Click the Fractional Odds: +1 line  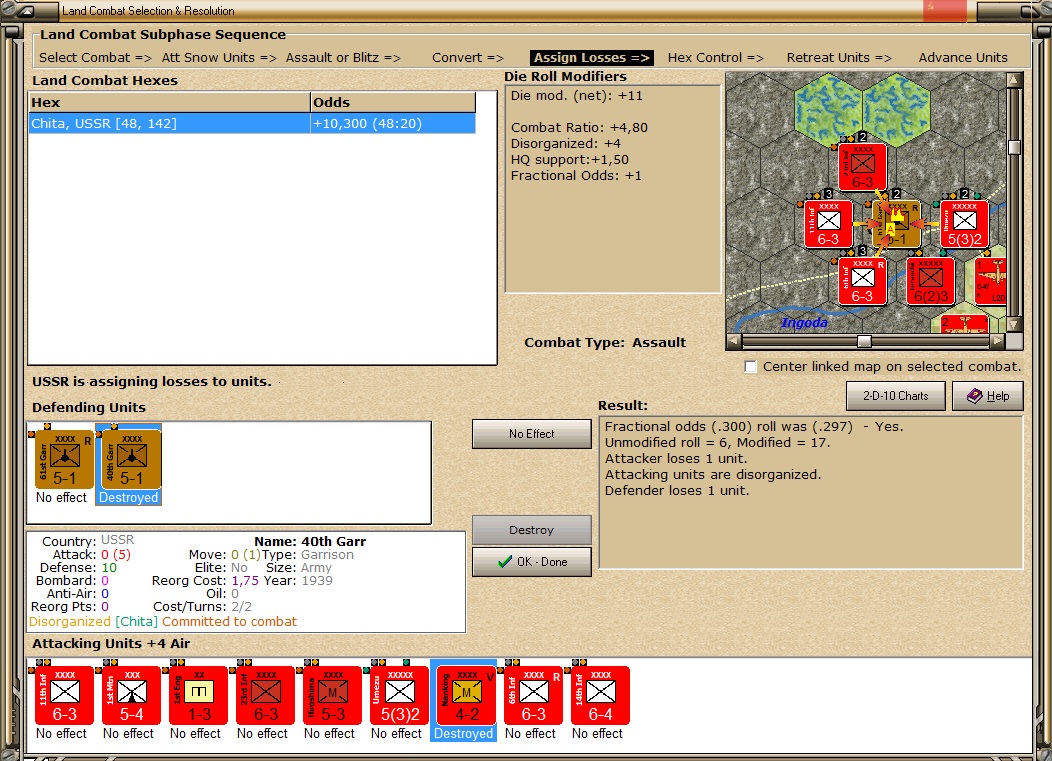point(576,176)
